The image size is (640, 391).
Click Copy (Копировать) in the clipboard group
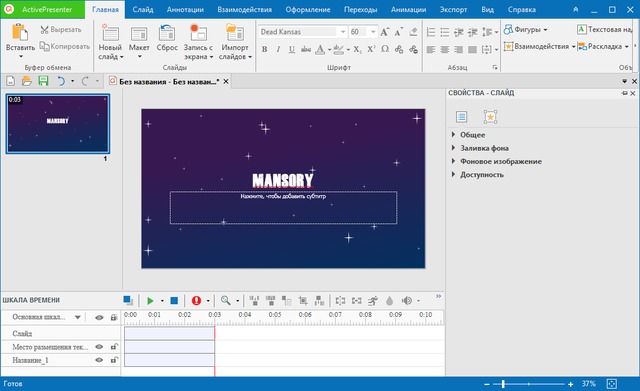coord(64,47)
